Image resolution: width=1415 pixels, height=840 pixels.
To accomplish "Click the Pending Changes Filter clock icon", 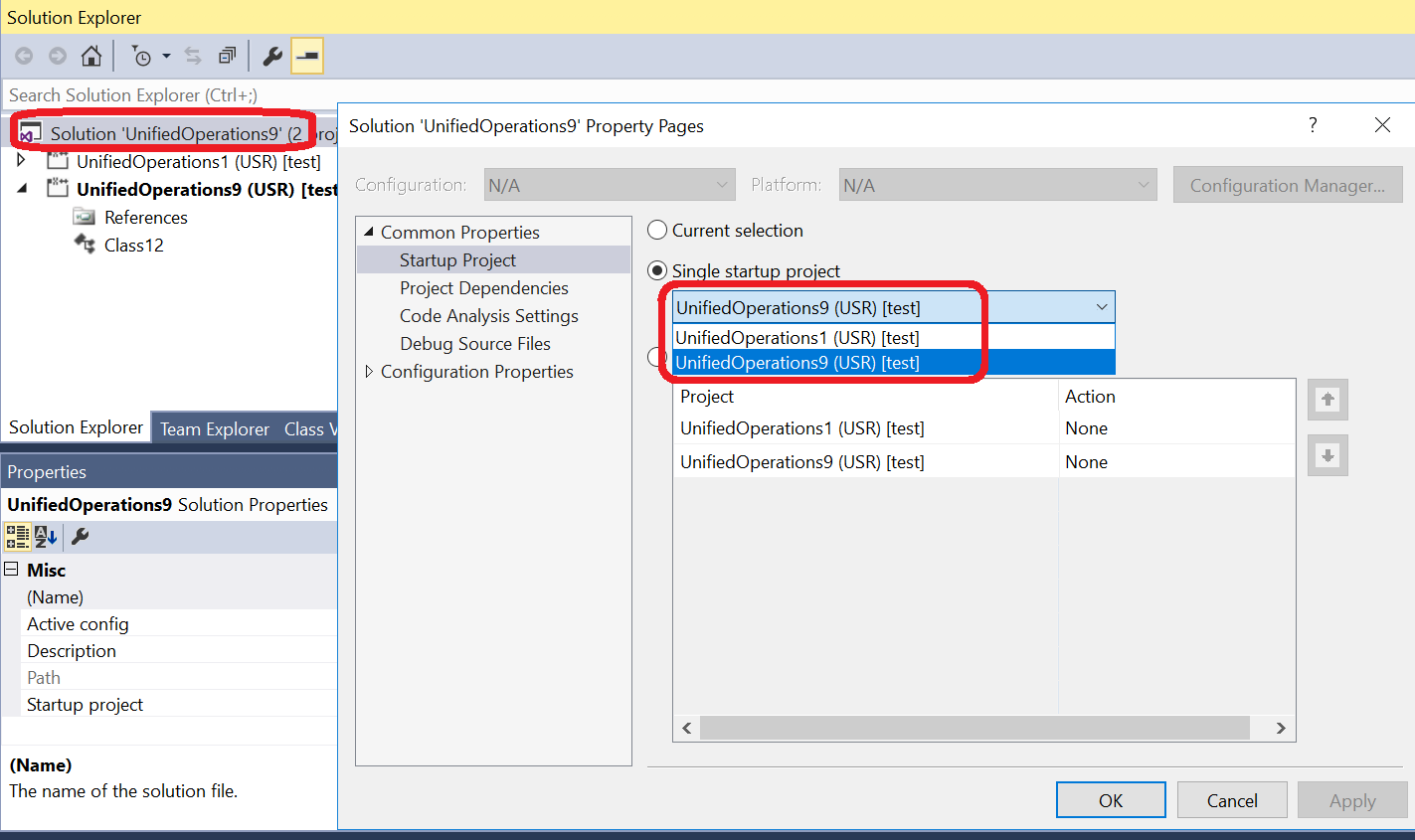I will coord(141,57).
